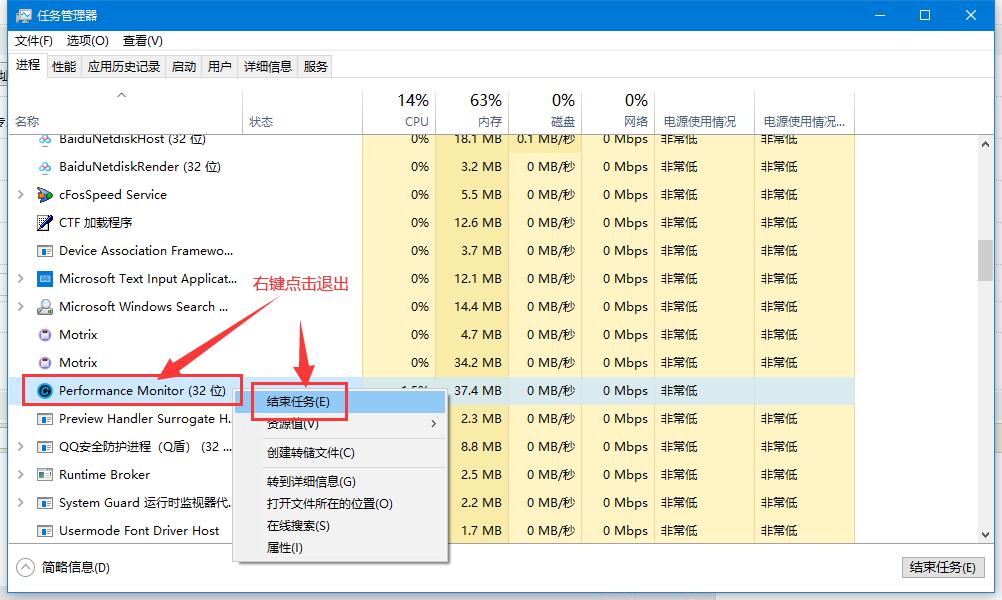
Task: Choose 结束任务(E) in the context menu
Action: 341,402
